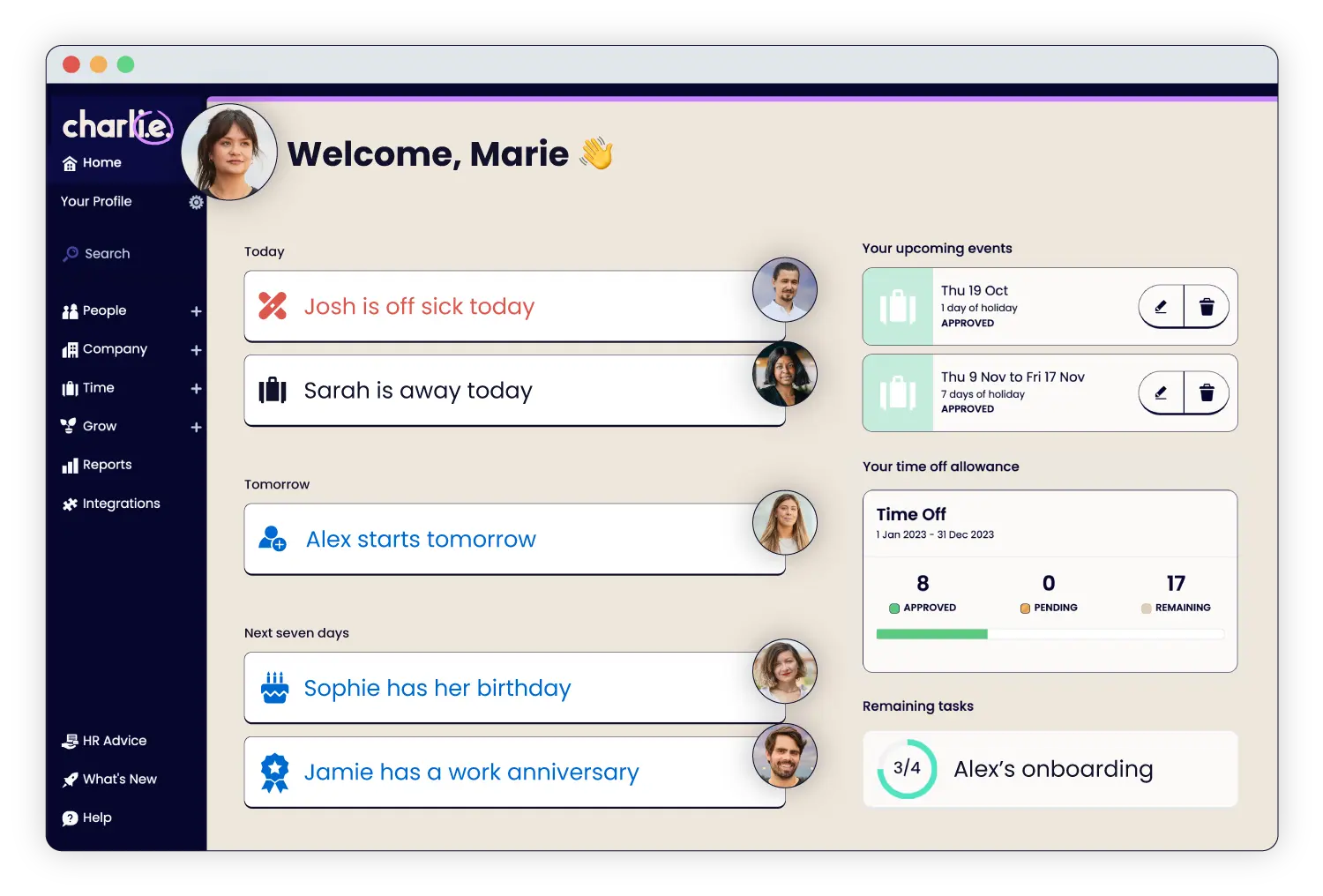The width and height of the screenshot is (1323, 896).
Task: Click the 1 Jan 2023 - 31 Dec 2023 date range
Action: click(x=935, y=535)
